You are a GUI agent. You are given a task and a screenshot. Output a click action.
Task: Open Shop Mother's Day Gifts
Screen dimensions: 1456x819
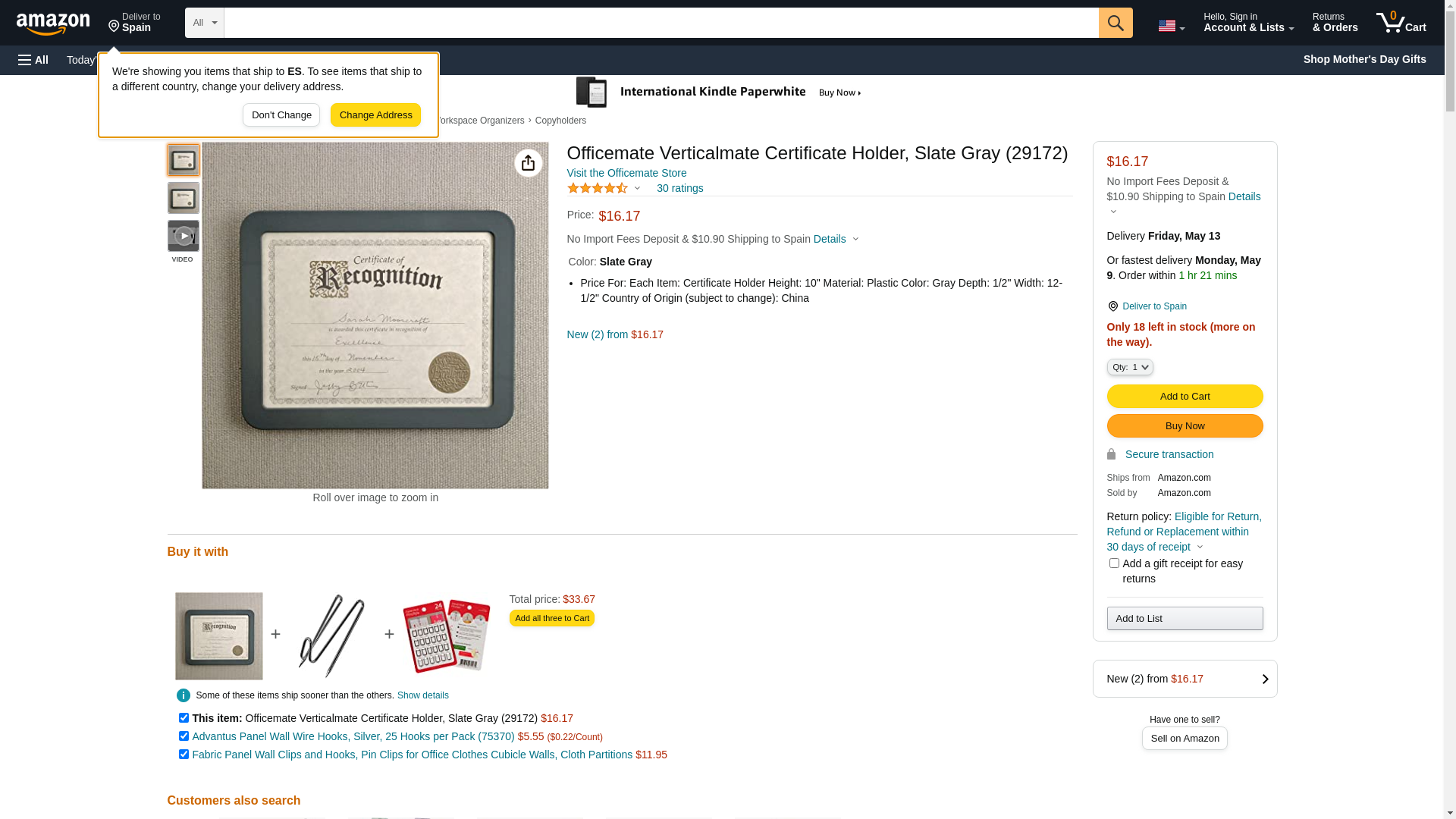(x=1364, y=59)
